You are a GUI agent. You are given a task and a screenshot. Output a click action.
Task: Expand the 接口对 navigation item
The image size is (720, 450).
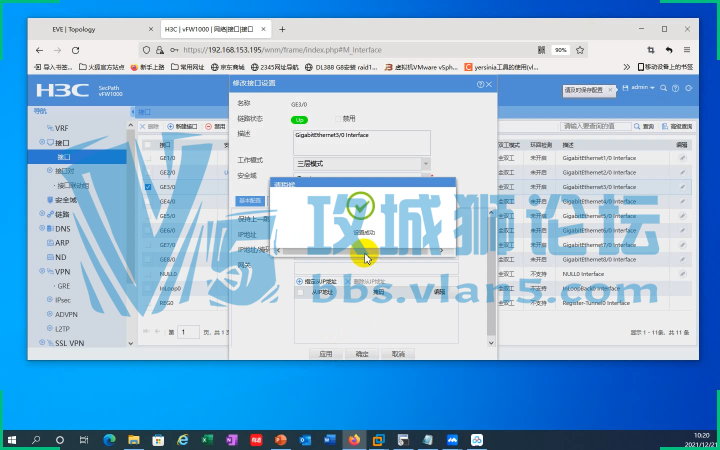pyautogui.click(x=50, y=171)
